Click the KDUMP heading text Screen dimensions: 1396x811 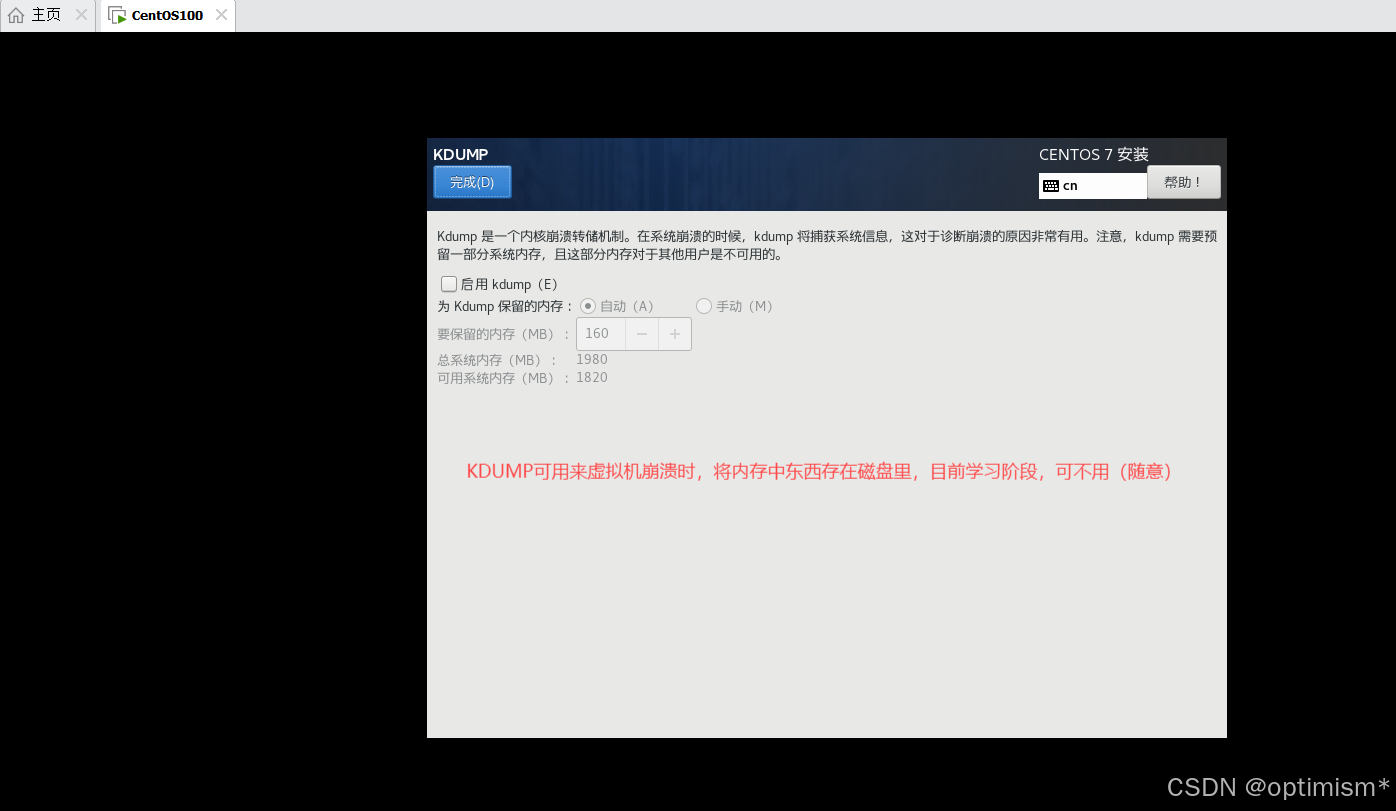(x=461, y=155)
